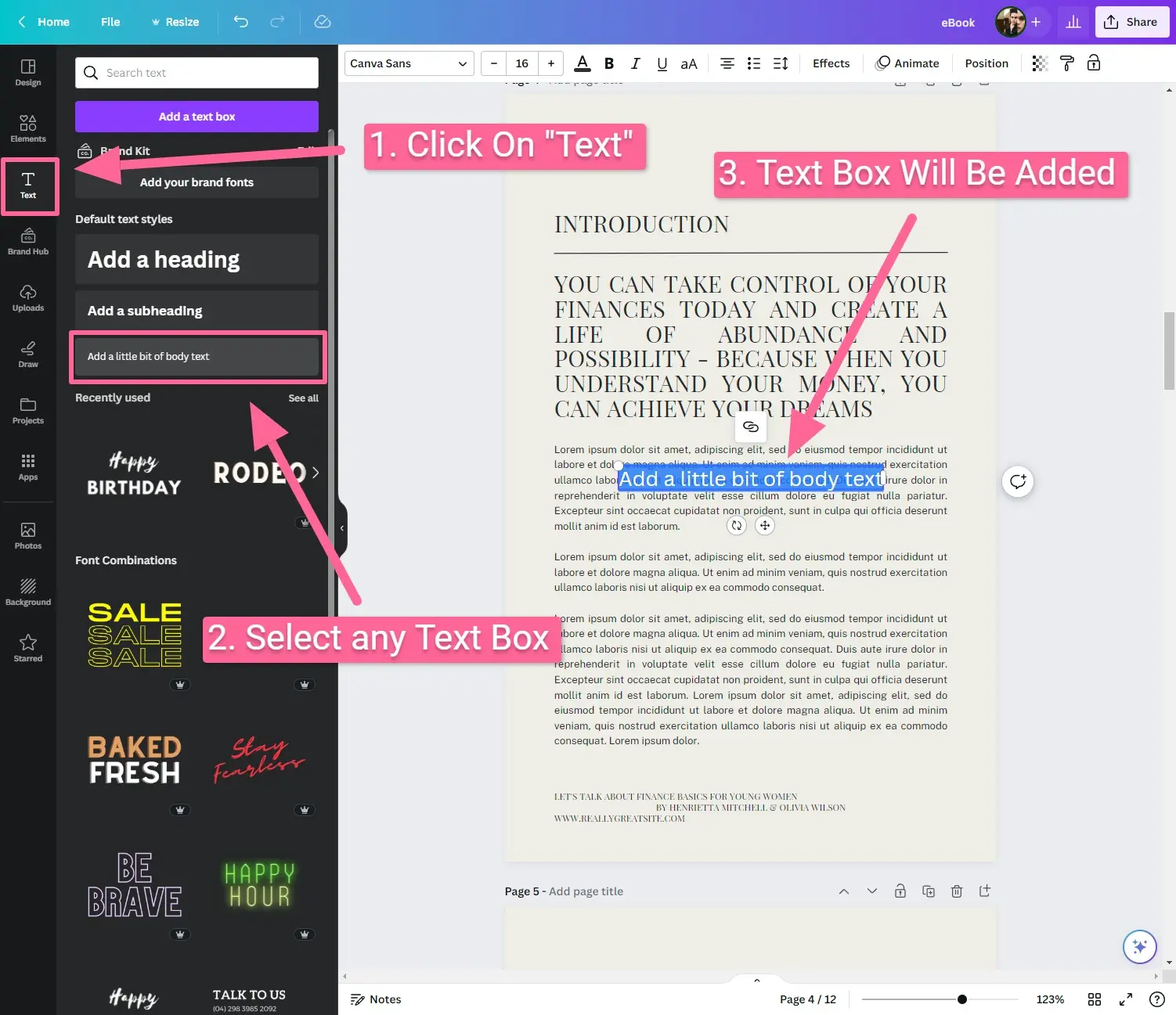Add a subheading text style
Image resolution: width=1176 pixels, height=1015 pixels.
197,311
